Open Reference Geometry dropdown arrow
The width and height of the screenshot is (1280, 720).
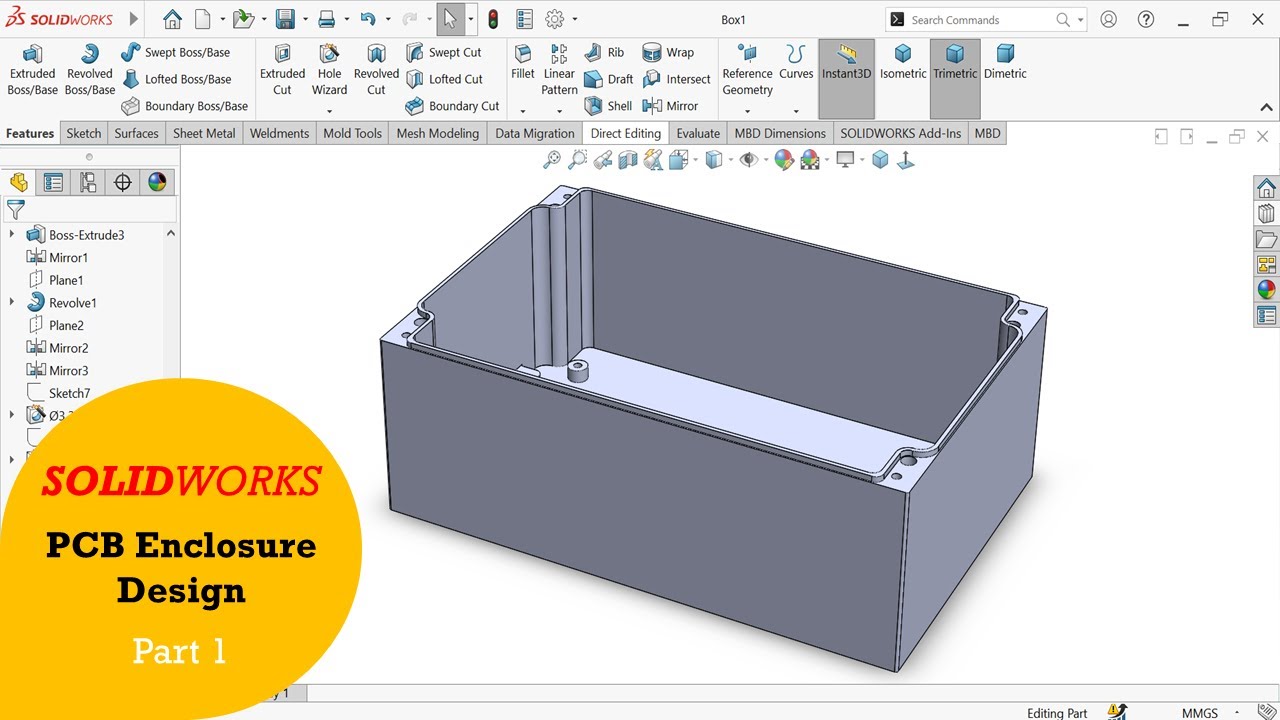point(747,111)
